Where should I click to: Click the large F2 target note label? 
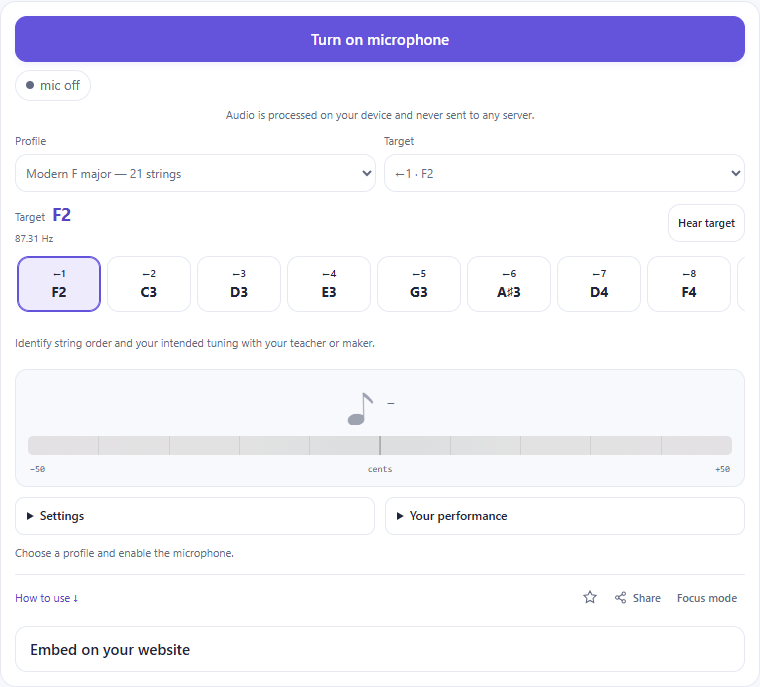click(62, 215)
